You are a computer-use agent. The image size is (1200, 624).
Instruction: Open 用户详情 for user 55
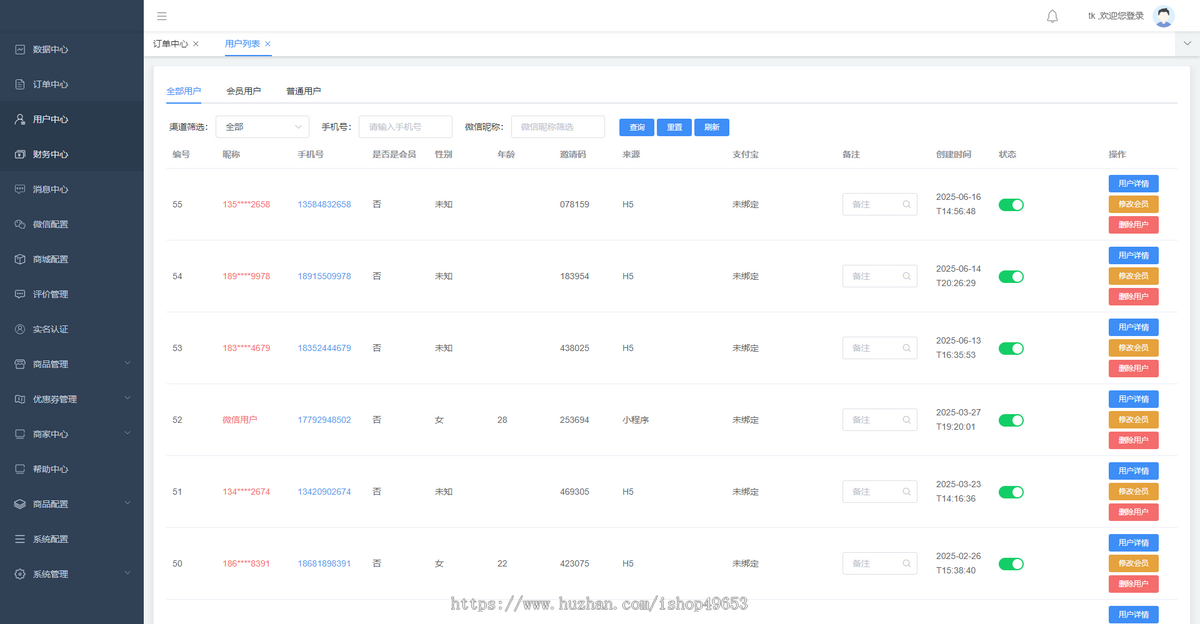(1133, 184)
